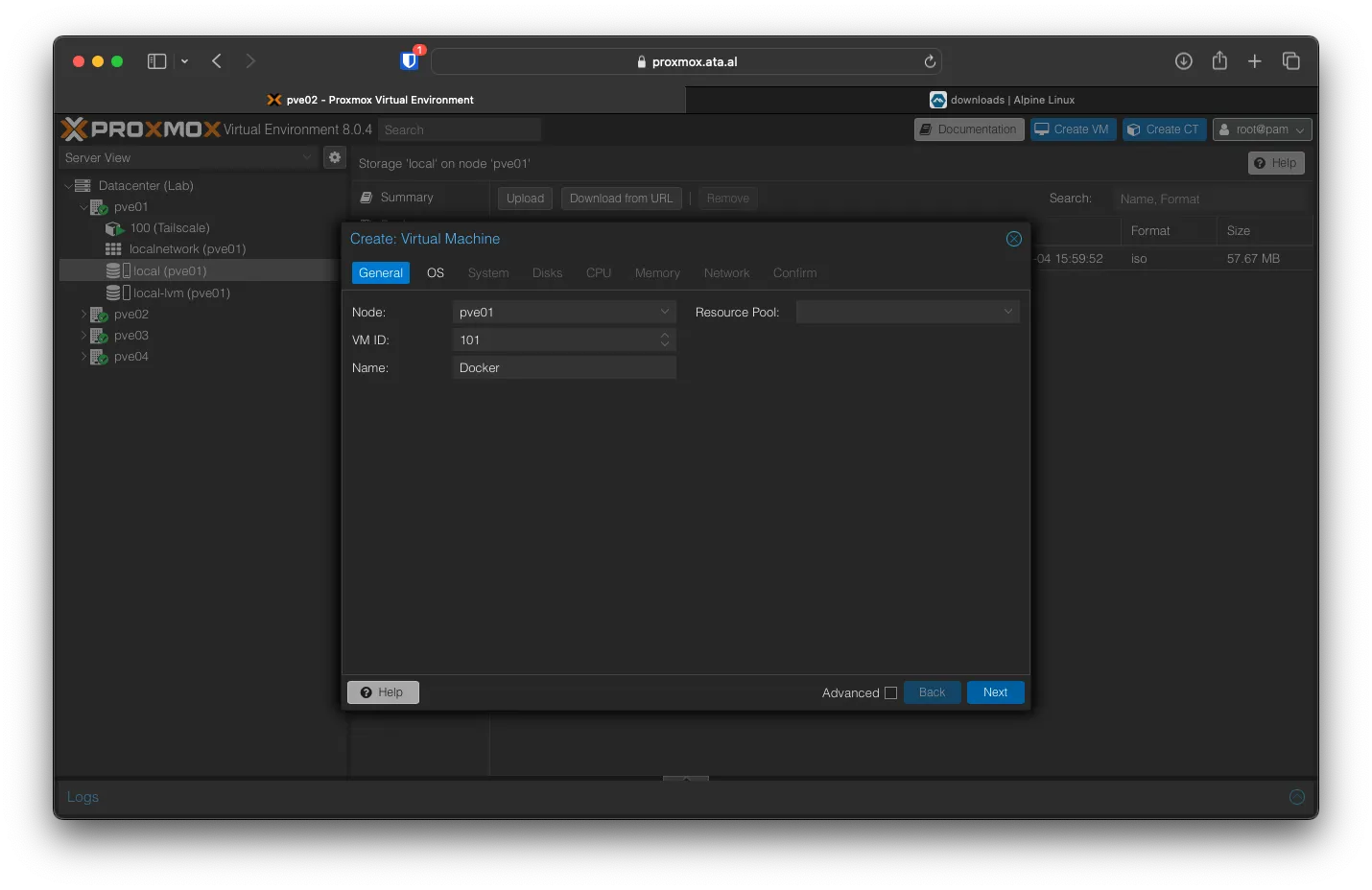Open the Documentation button

pos(969,129)
